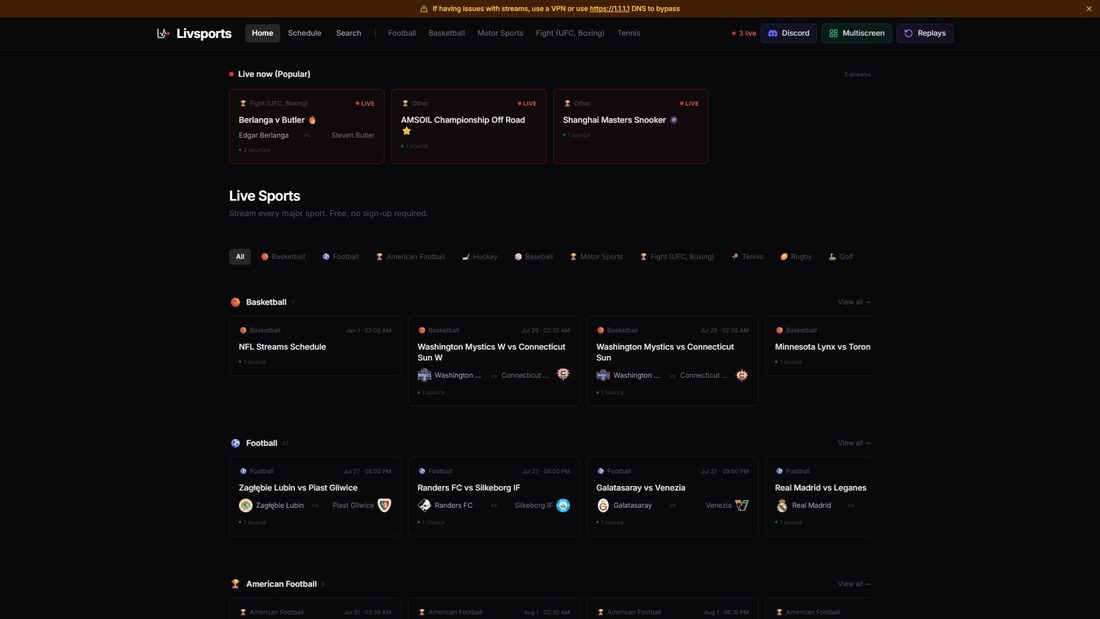
Task: Click the fire icon next to Berlanga v Butler
Action: [312, 120]
